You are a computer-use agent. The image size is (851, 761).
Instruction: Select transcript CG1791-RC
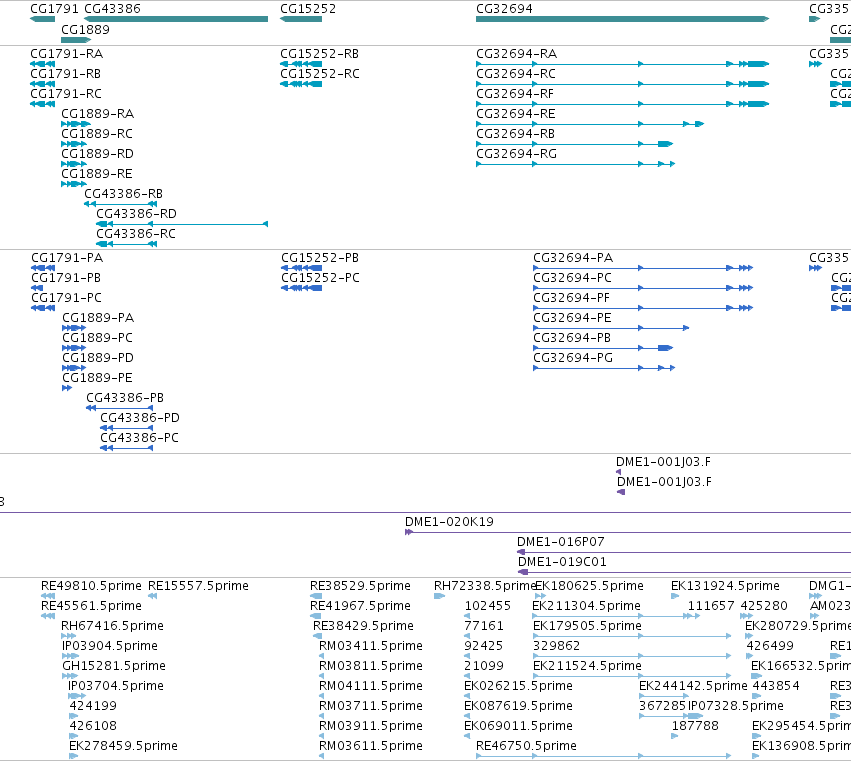66,94
